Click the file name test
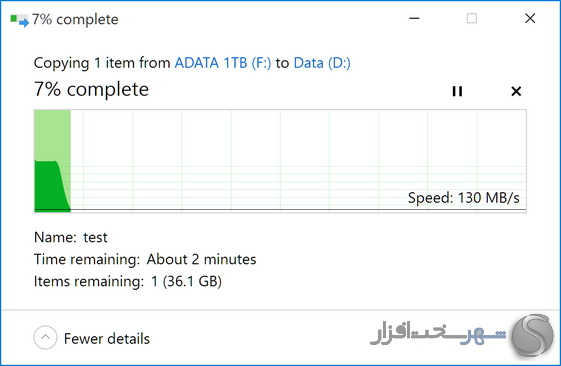This screenshot has width=561, height=366. tap(95, 238)
